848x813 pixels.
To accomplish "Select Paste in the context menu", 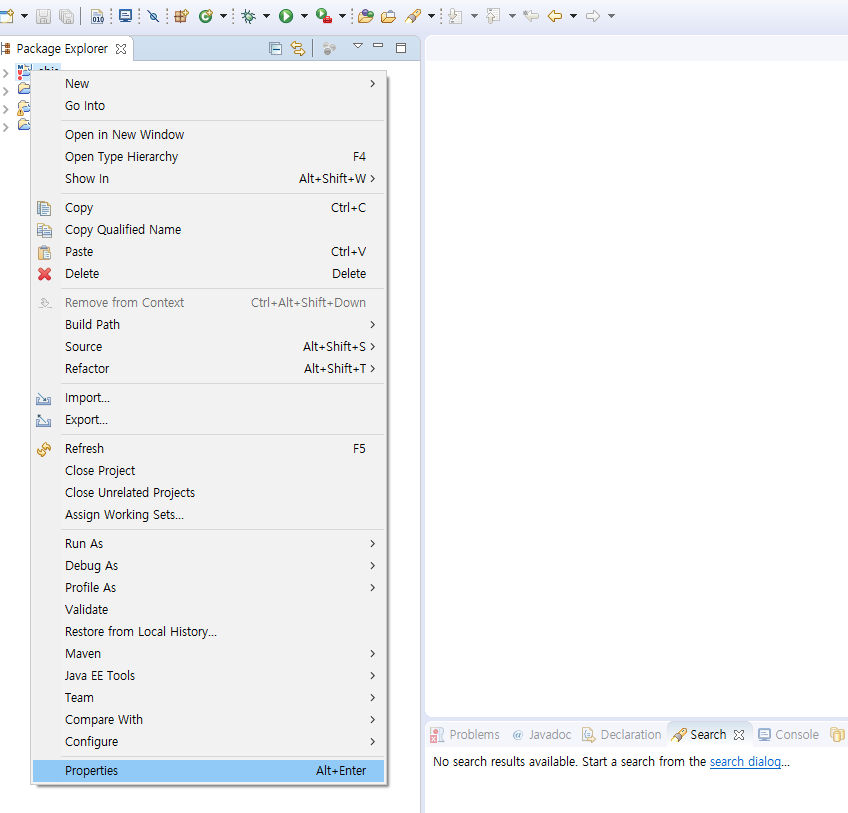I will point(208,252).
